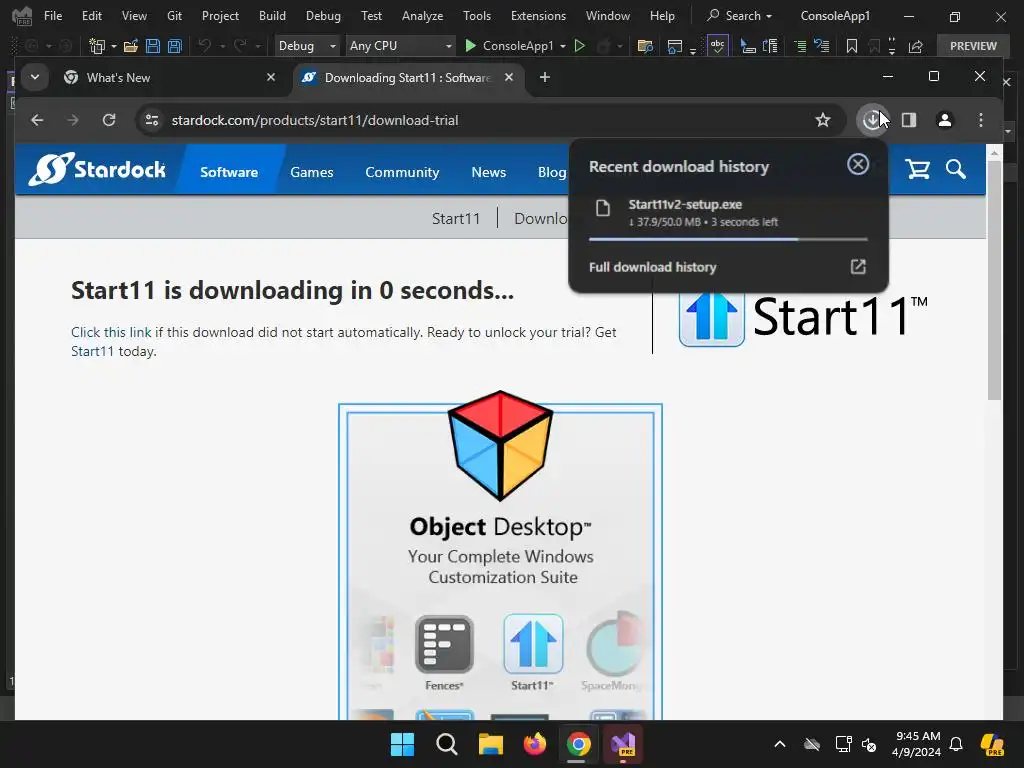Open the Chrome downloads icon in toolbar
This screenshot has height=768, width=1024.
(x=872, y=120)
